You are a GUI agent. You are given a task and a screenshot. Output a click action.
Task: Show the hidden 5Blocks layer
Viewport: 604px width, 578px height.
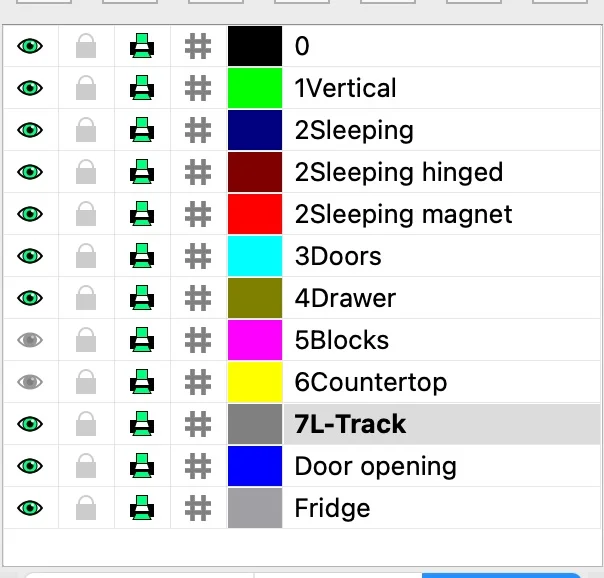pos(31,341)
